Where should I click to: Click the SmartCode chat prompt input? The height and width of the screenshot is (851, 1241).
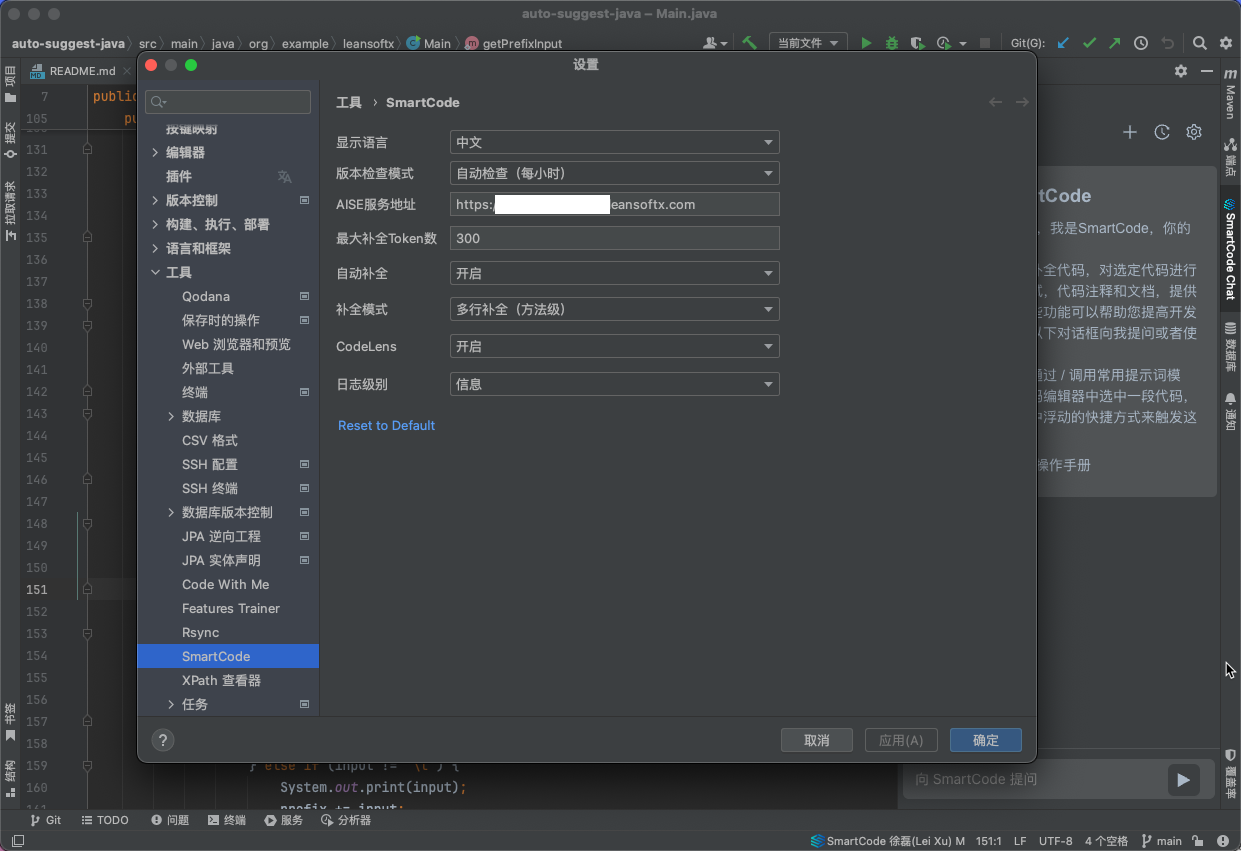pyautogui.click(x=1034, y=780)
